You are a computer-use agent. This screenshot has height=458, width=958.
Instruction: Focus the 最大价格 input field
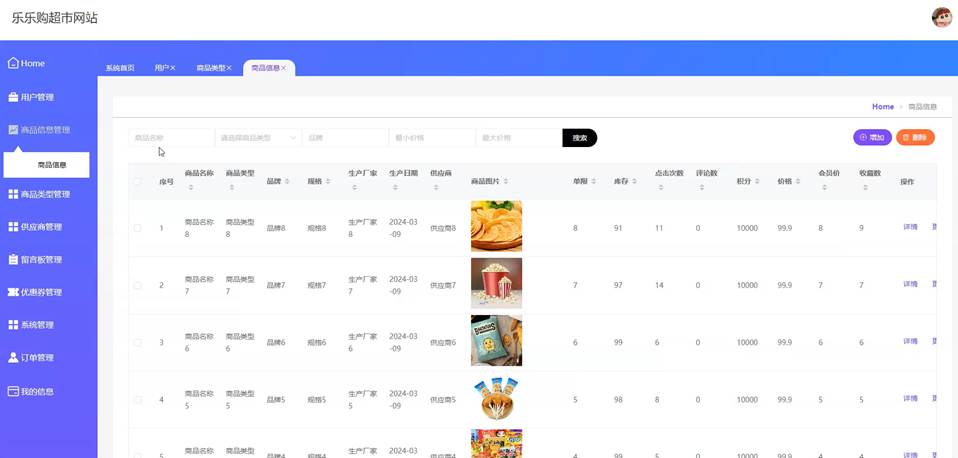coord(519,138)
